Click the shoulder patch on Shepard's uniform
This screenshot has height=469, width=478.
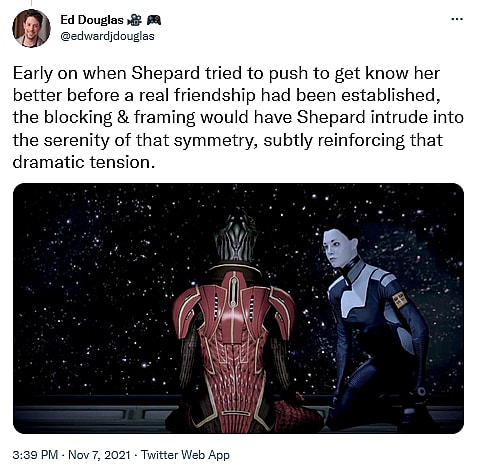click(x=400, y=299)
